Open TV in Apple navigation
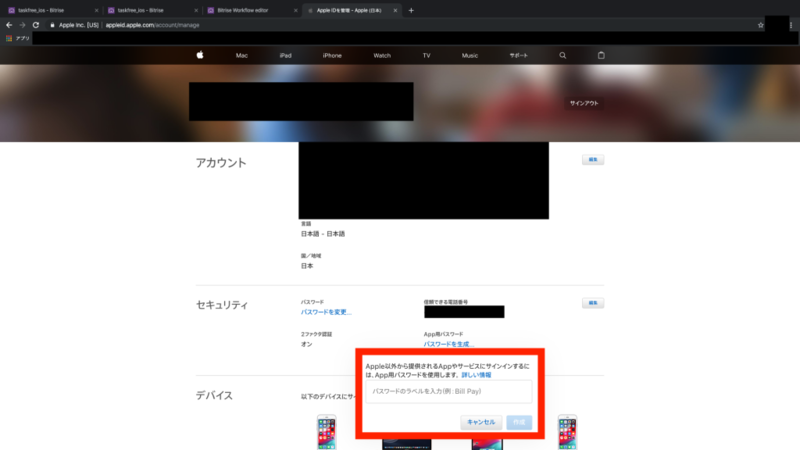This screenshot has height=450, width=800. pos(427,56)
